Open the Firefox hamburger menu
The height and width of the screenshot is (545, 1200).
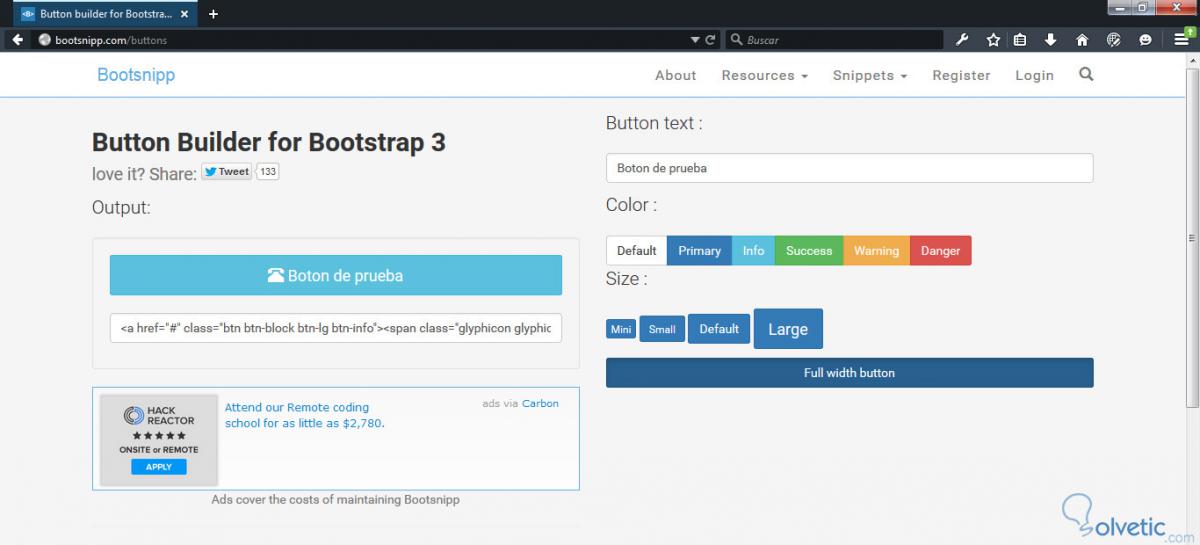1182,40
